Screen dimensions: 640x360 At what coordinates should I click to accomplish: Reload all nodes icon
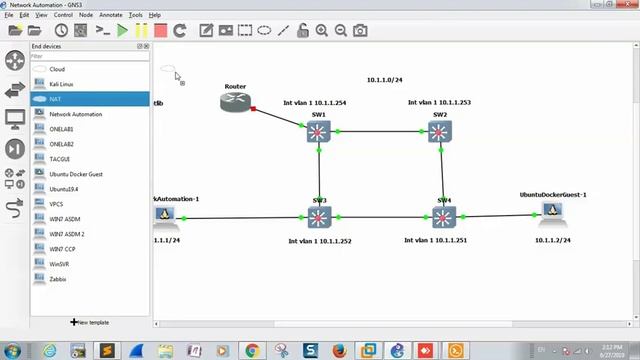pyautogui.click(x=180, y=30)
